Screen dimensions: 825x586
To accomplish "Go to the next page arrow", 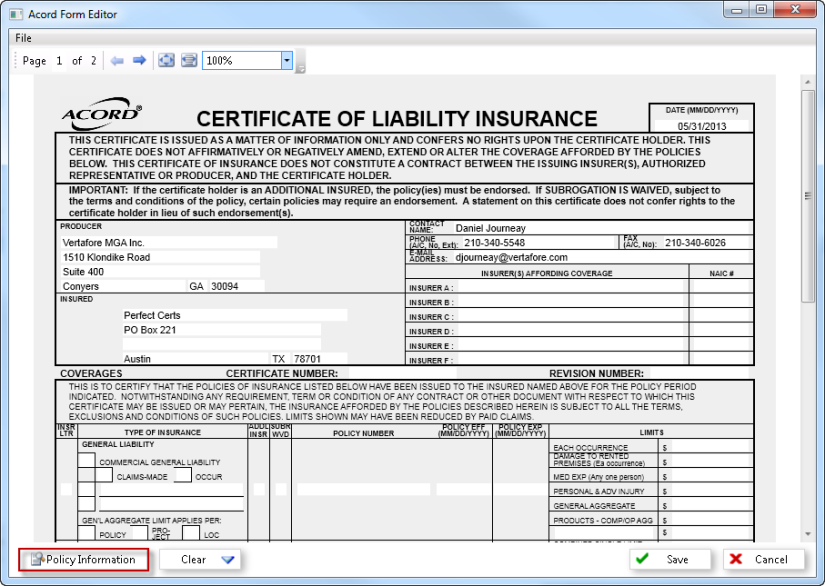I will click(140, 61).
